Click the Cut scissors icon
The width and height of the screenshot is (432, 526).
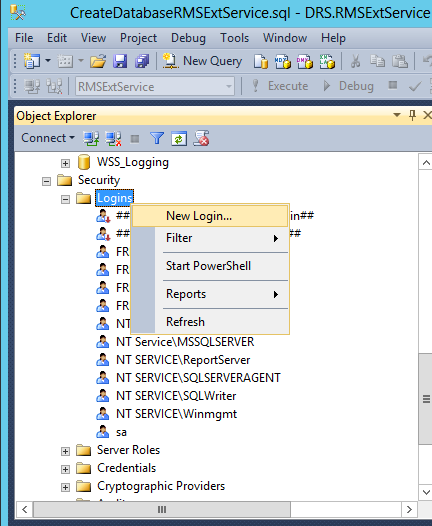[355, 61]
